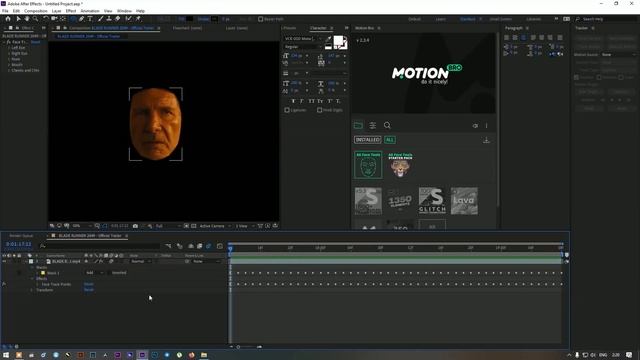Enable the Ligatures checkbox
The image size is (640, 360).
(287, 110)
